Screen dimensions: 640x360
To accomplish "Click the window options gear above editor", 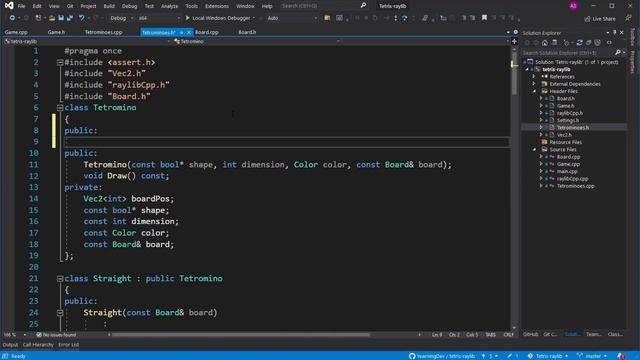I will [x=516, y=32].
